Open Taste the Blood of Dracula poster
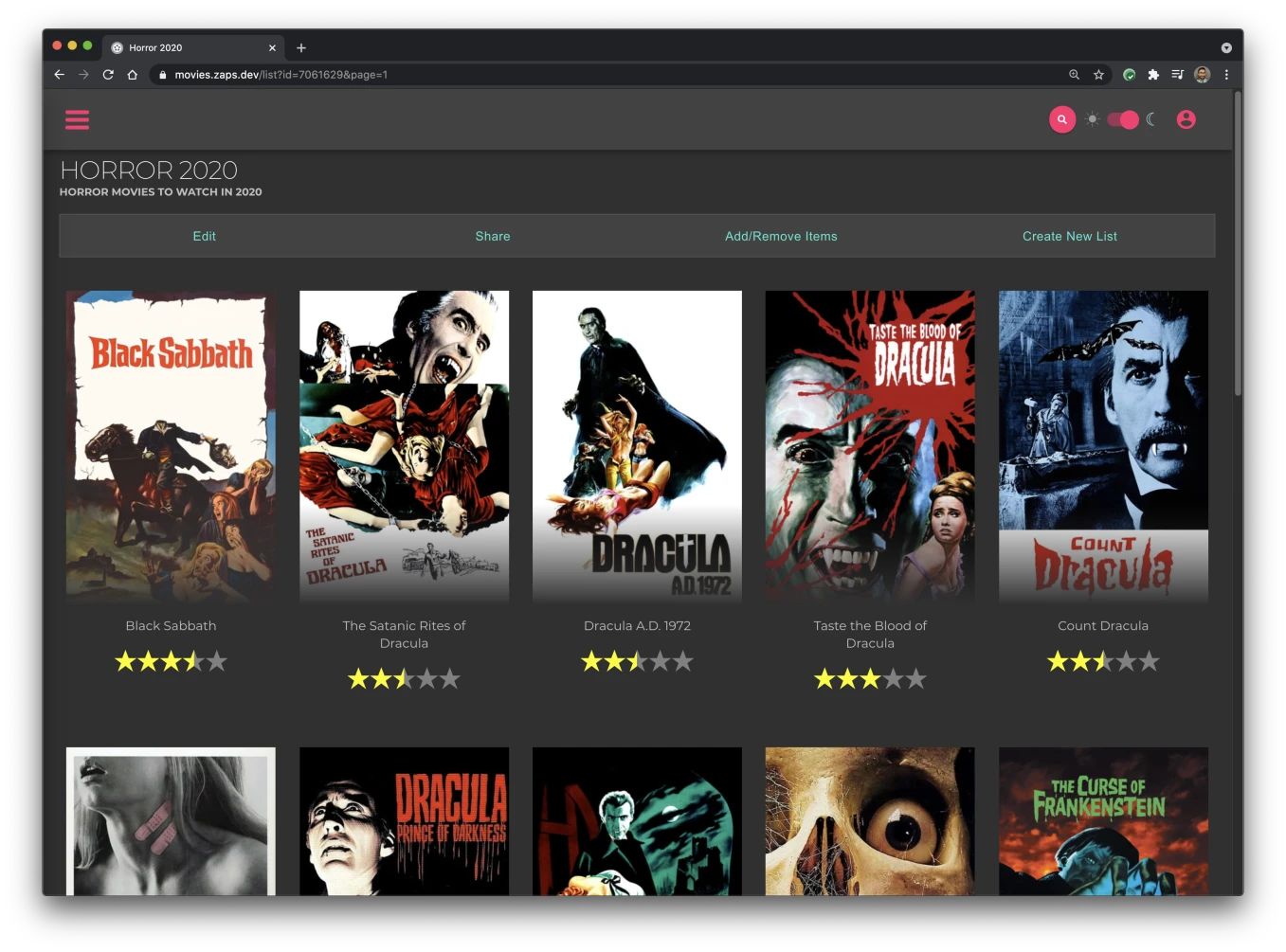Viewport: 1286px width, 952px height. pyautogui.click(x=870, y=446)
